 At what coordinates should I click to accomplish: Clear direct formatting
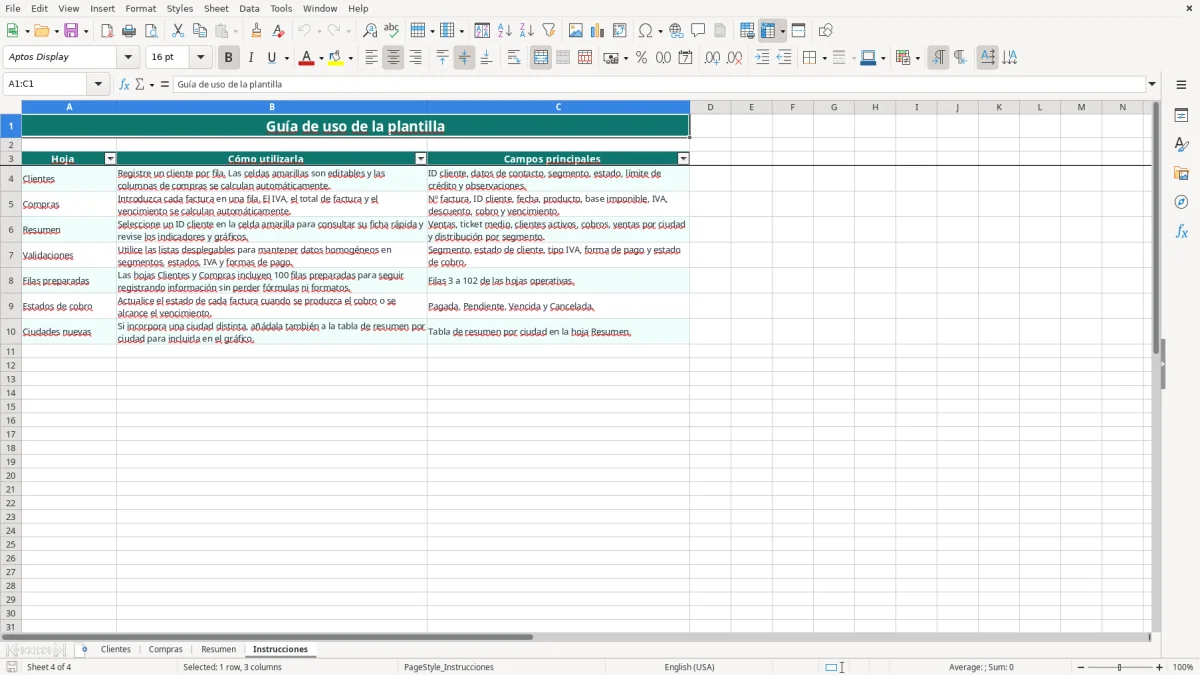coord(279,31)
